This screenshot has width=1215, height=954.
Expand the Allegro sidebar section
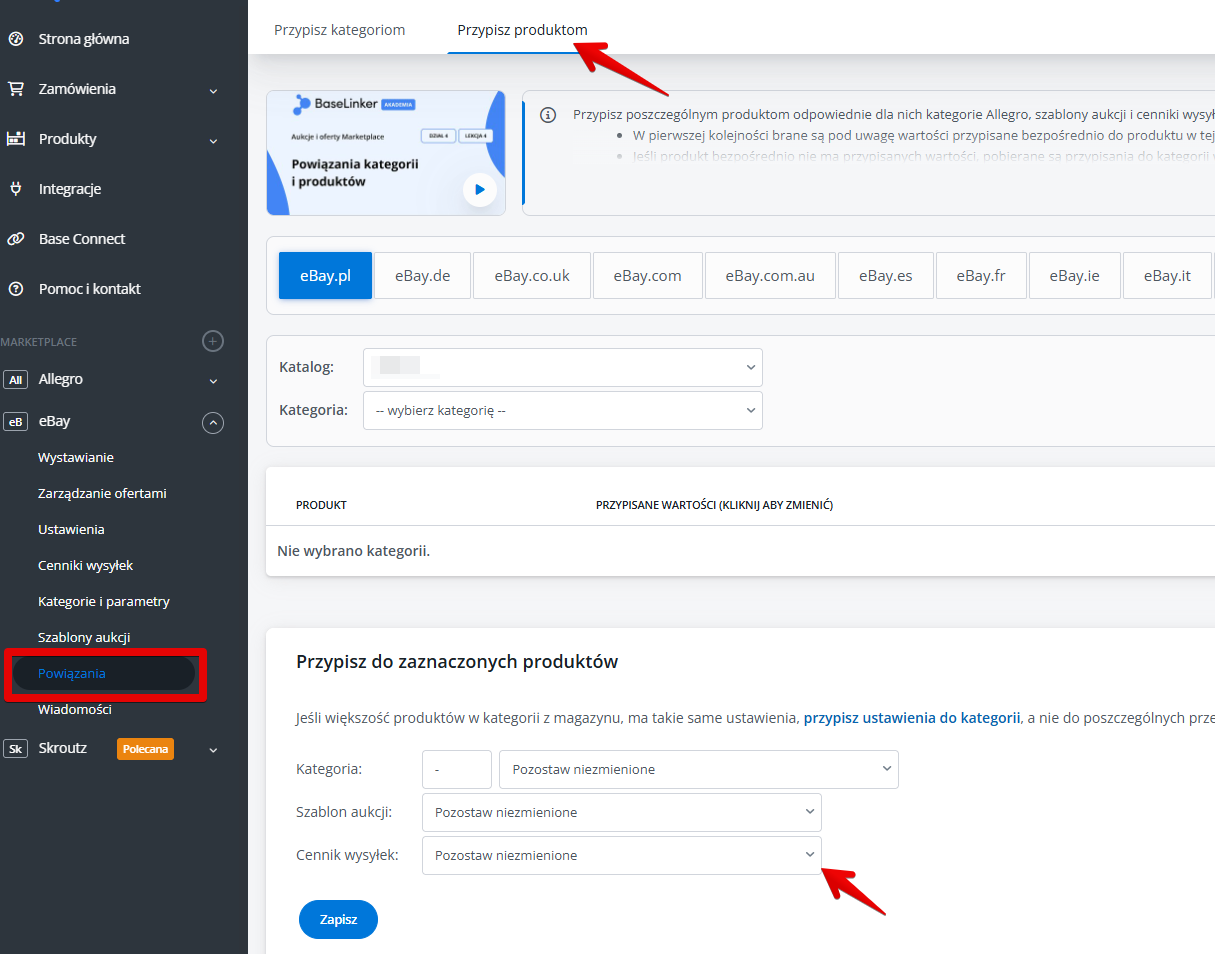[213, 381]
